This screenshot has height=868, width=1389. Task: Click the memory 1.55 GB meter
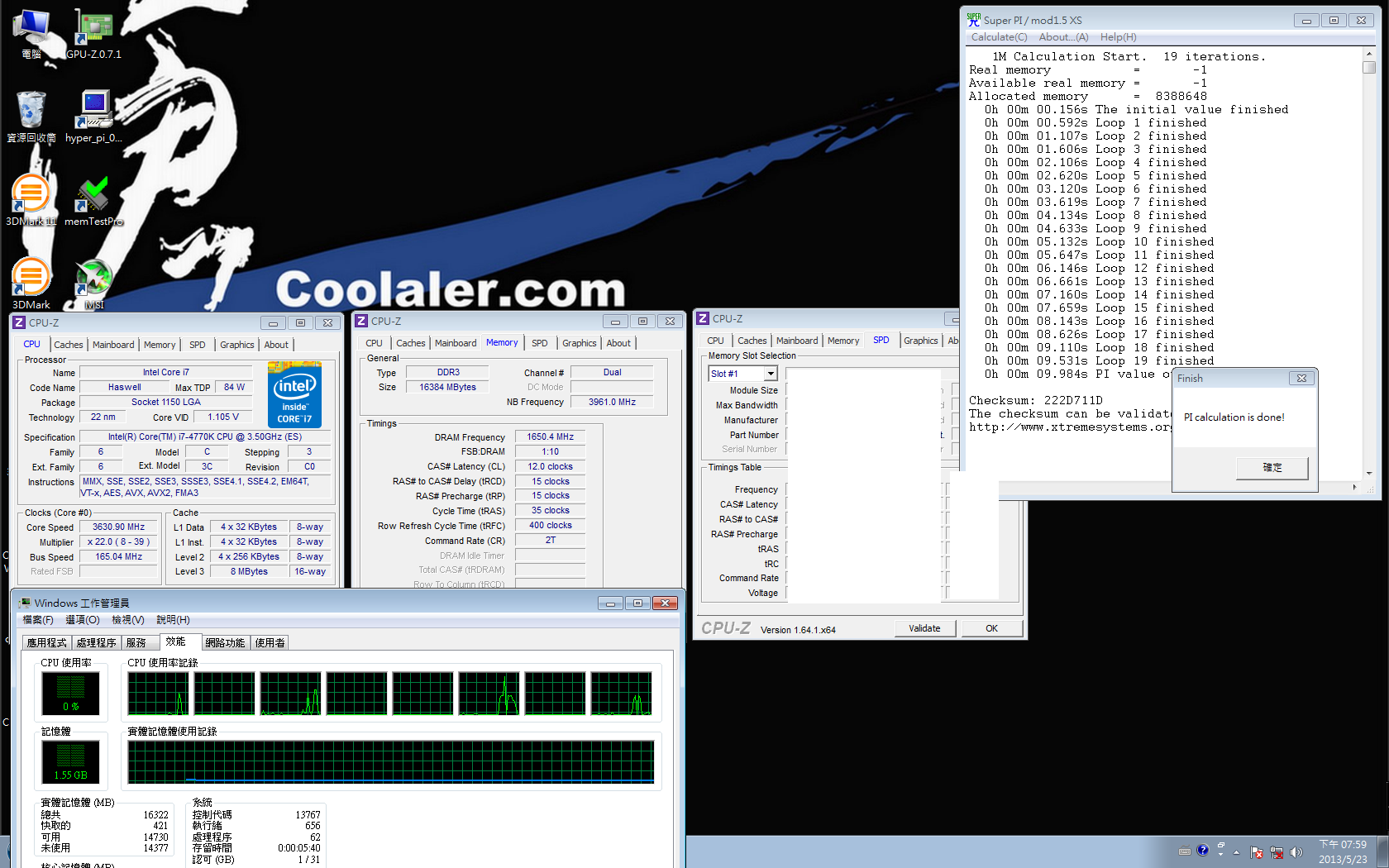[x=70, y=762]
